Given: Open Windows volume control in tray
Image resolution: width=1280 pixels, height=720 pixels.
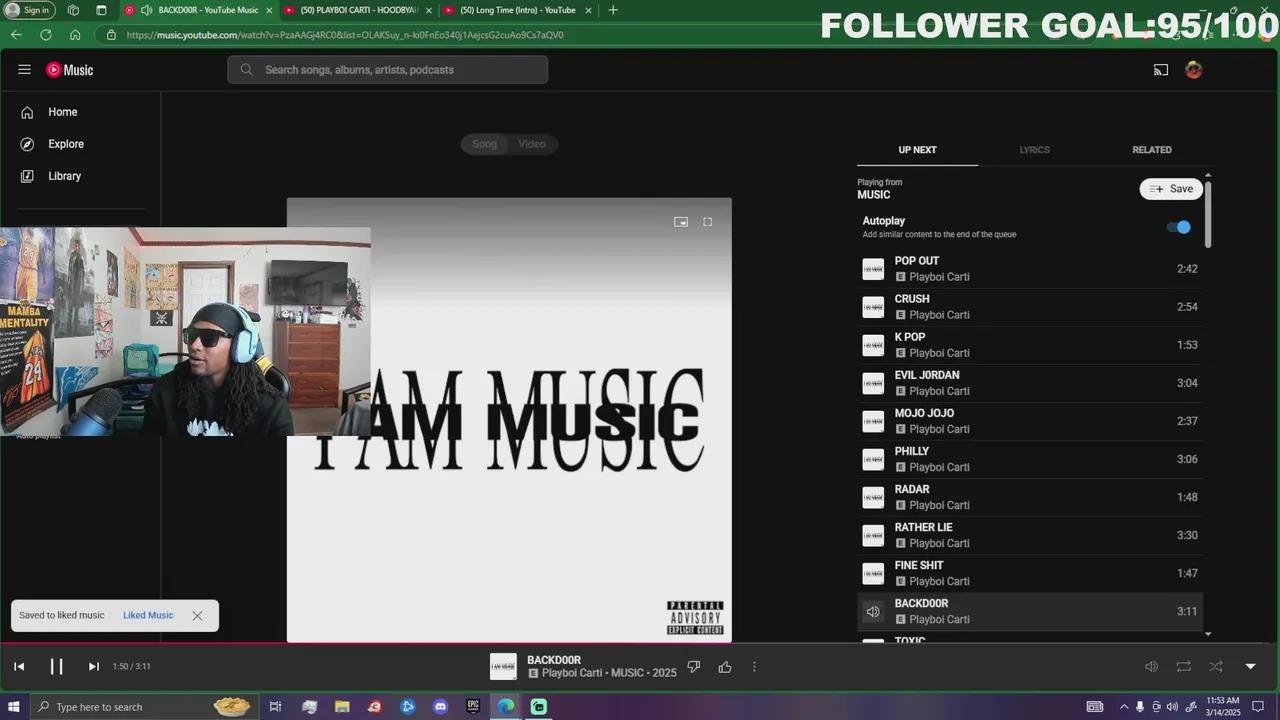Looking at the screenshot, I should click(1172, 707).
